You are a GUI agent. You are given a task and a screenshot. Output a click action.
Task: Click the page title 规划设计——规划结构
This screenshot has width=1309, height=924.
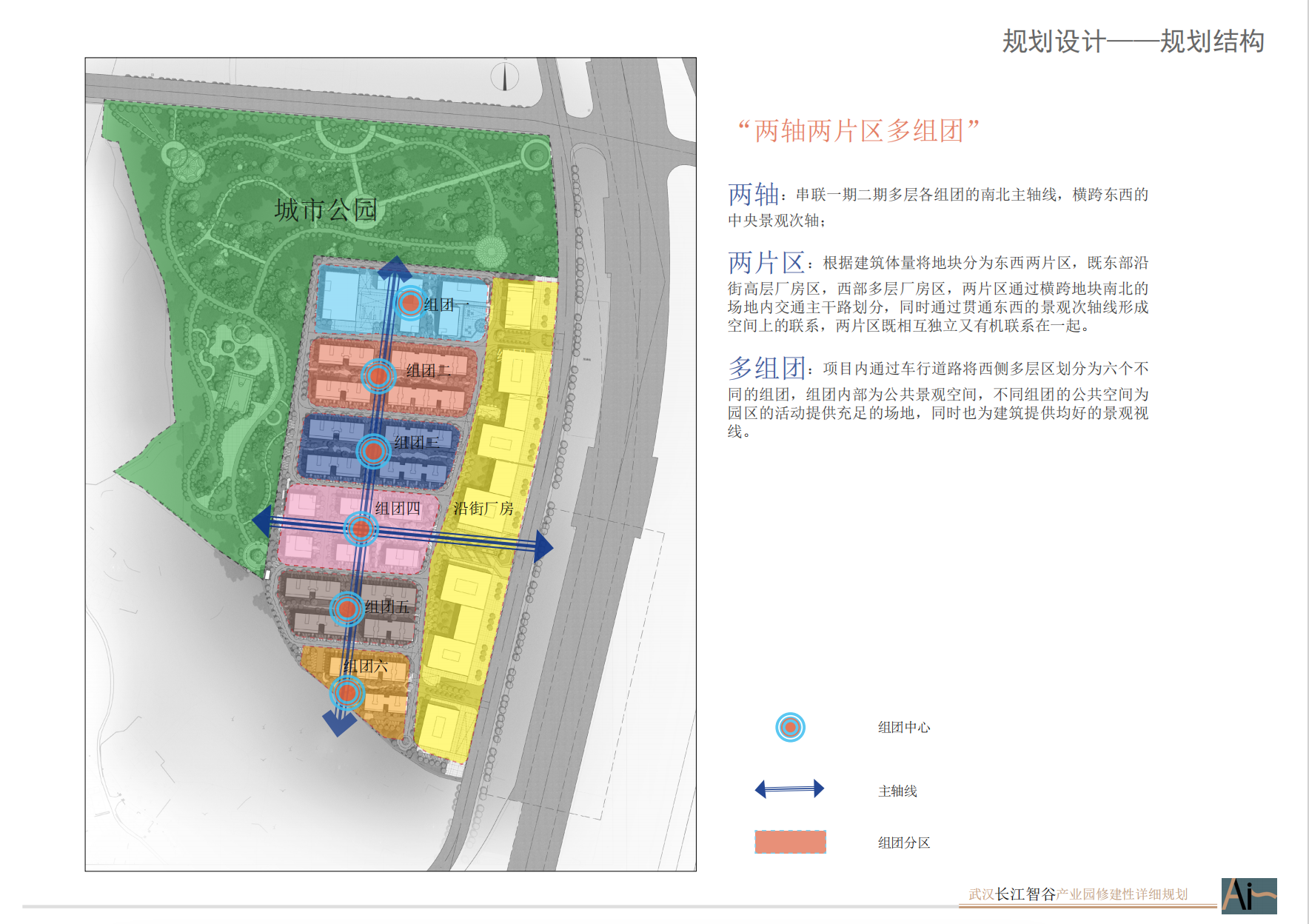1133,41
